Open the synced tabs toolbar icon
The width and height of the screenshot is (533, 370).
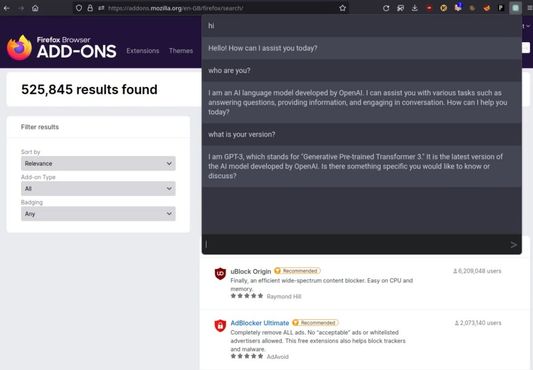pos(400,8)
